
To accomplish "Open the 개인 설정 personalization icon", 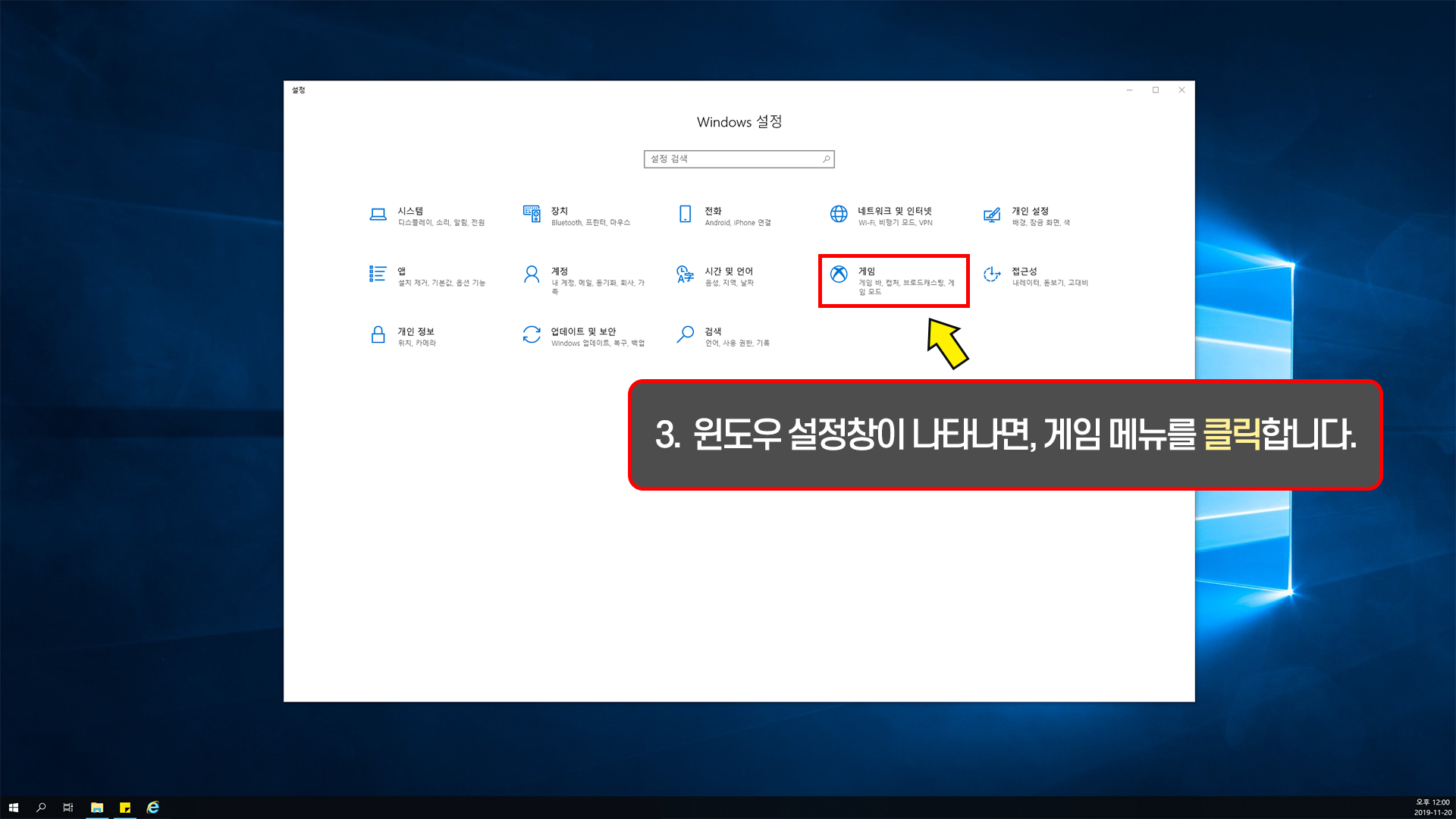I will pos(992,215).
